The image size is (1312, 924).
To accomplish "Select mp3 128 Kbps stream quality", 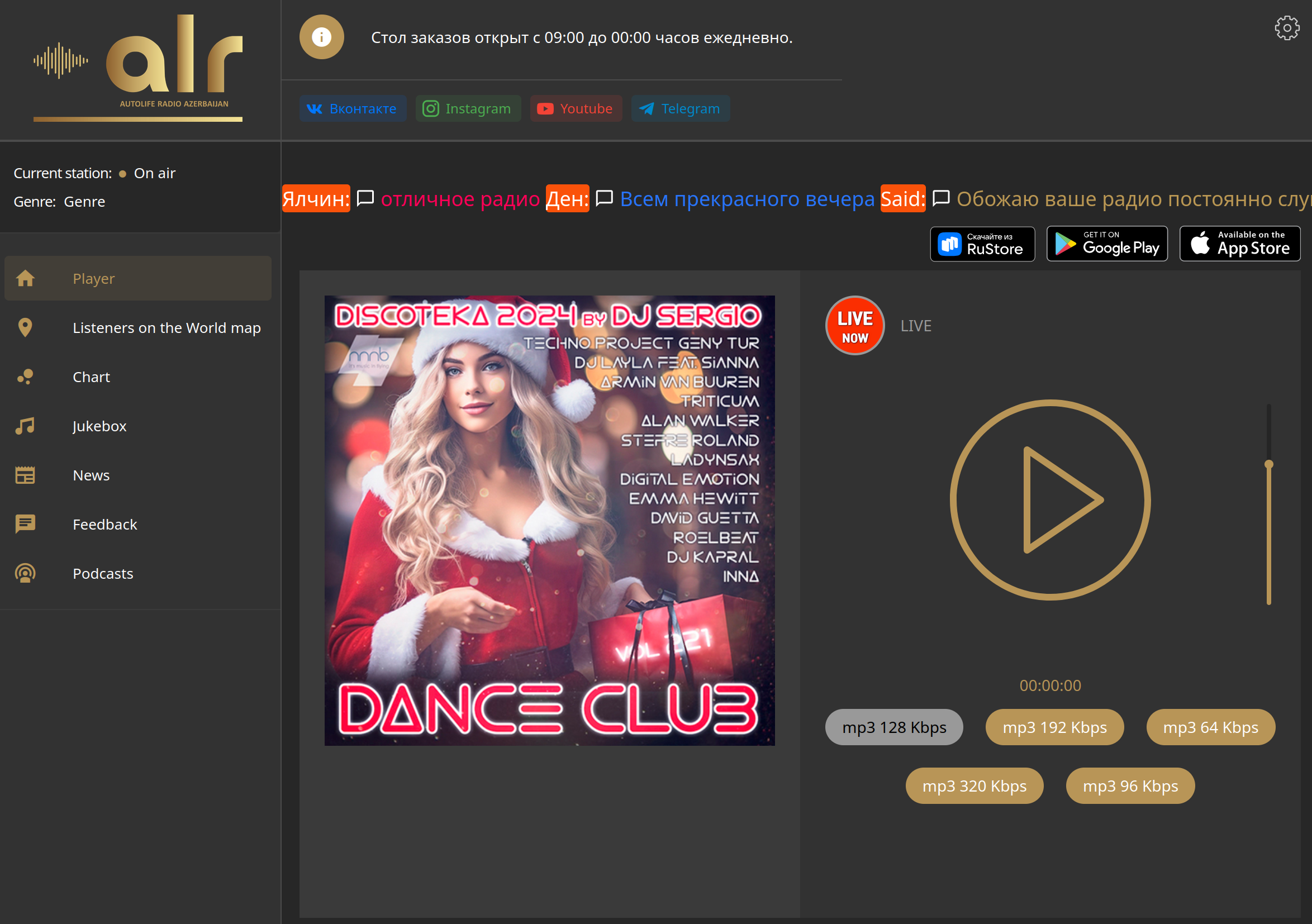I will click(x=893, y=727).
